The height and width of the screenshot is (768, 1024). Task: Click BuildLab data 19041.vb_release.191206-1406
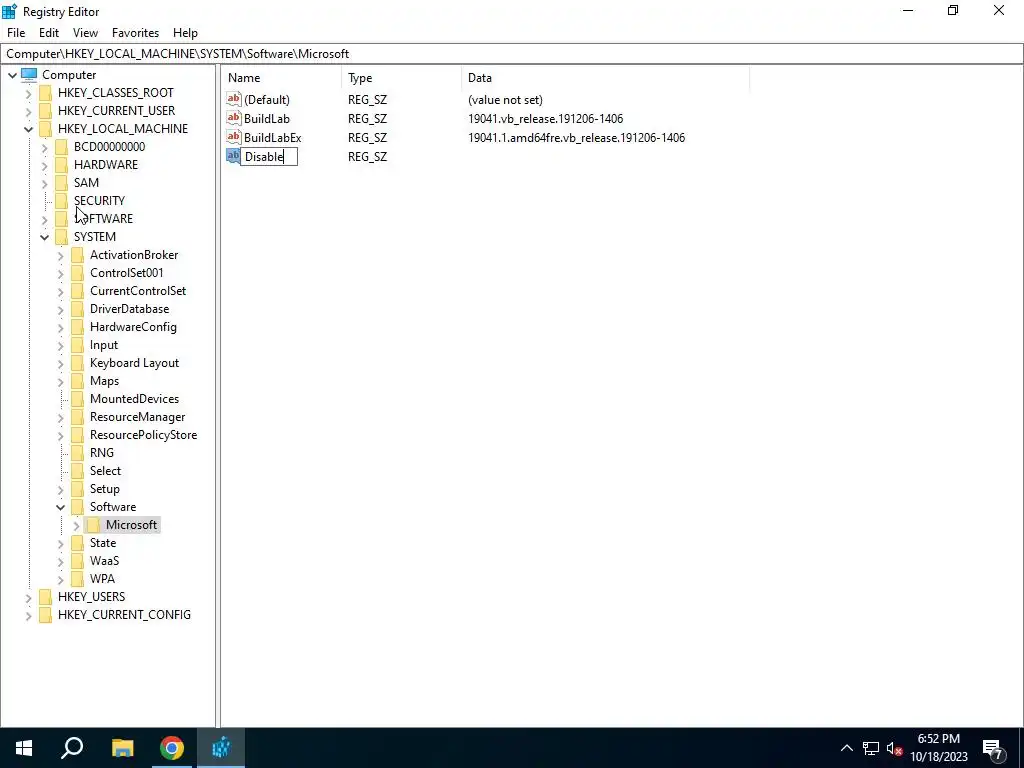click(x=545, y=119)
